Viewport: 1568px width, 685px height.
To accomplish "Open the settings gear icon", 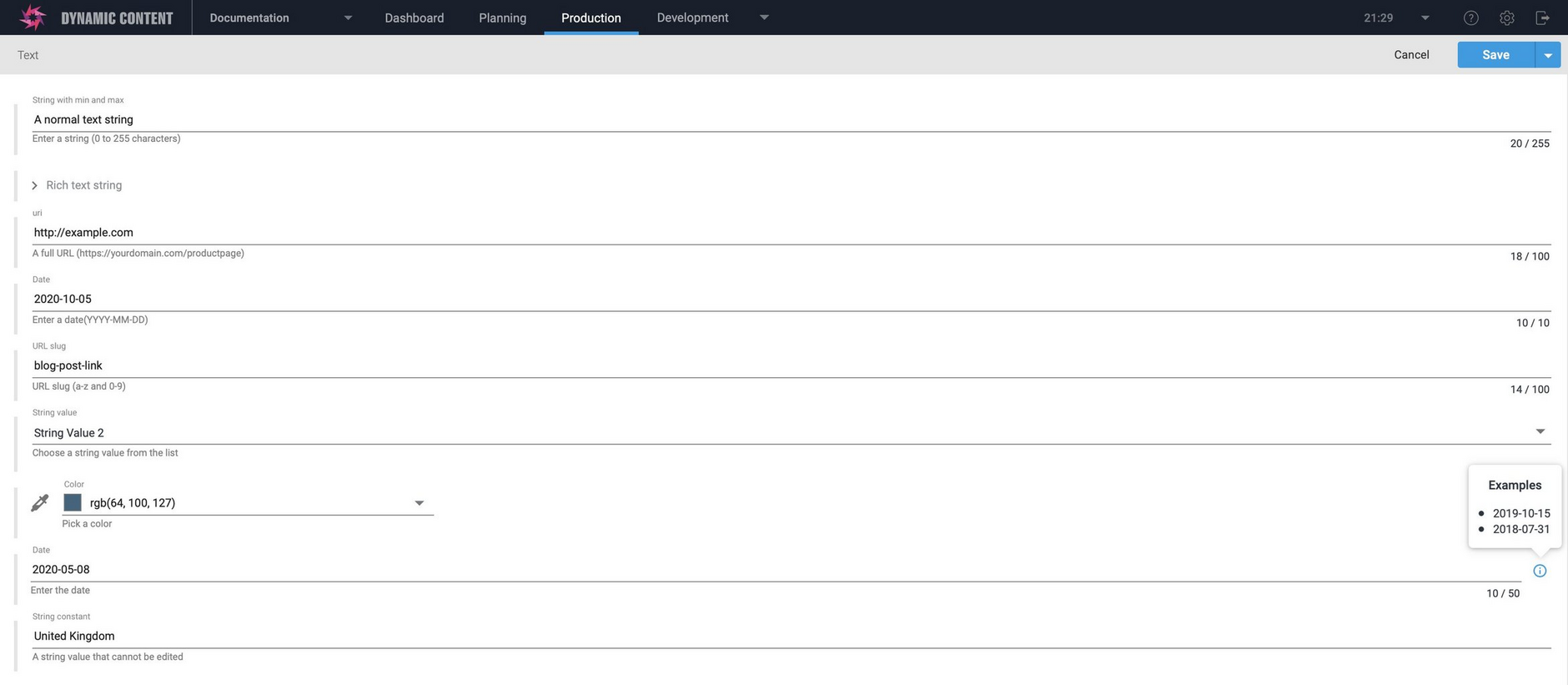I will [x=1506, y=18].
